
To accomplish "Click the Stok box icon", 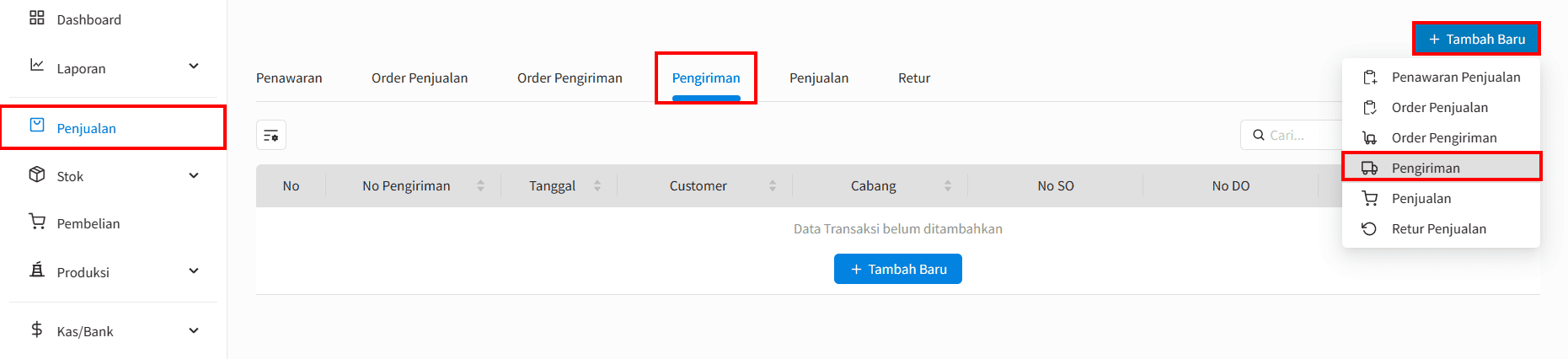I will pyautogui.click(x=37, y=174).
